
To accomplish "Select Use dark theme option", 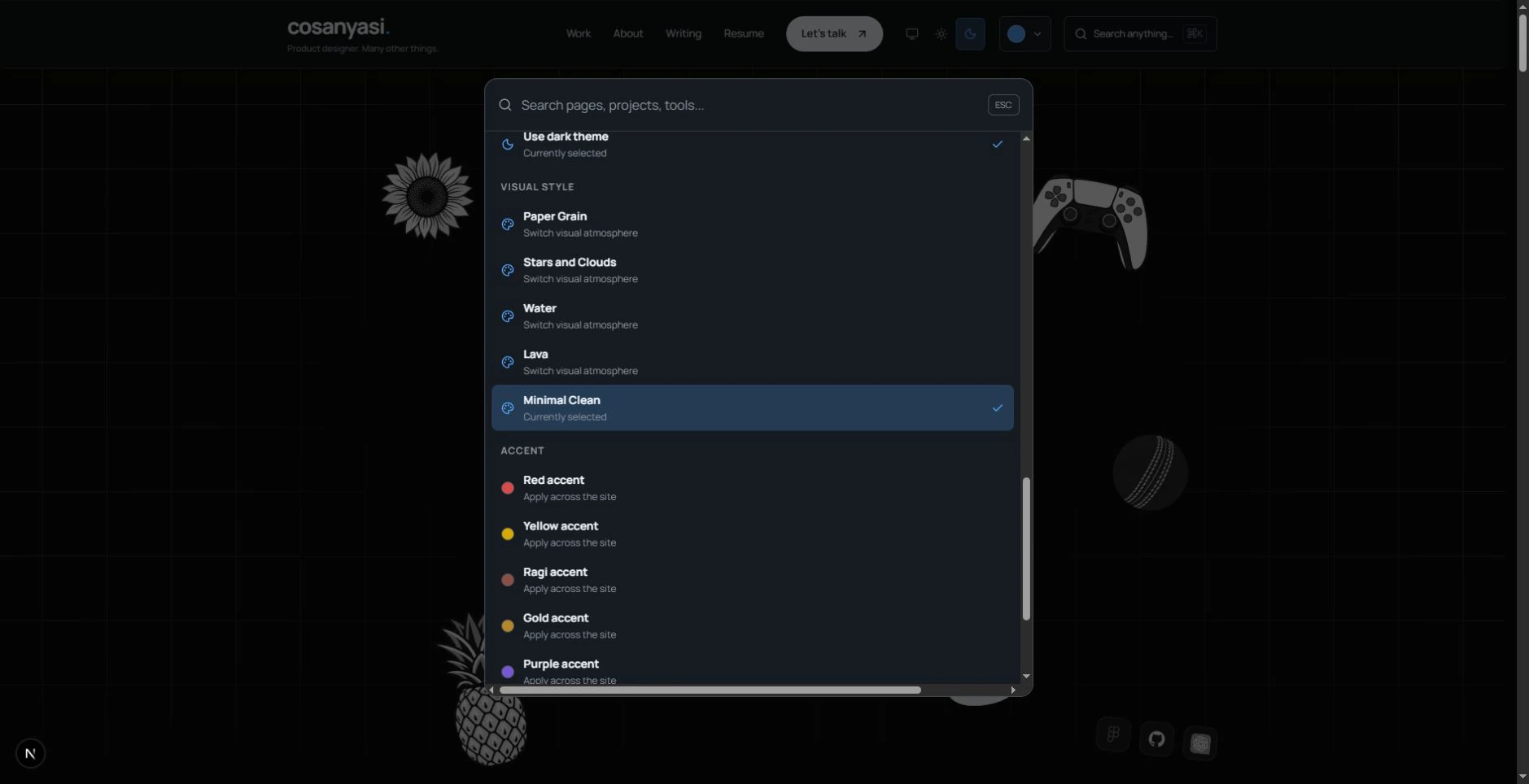I will click(752, 144).
